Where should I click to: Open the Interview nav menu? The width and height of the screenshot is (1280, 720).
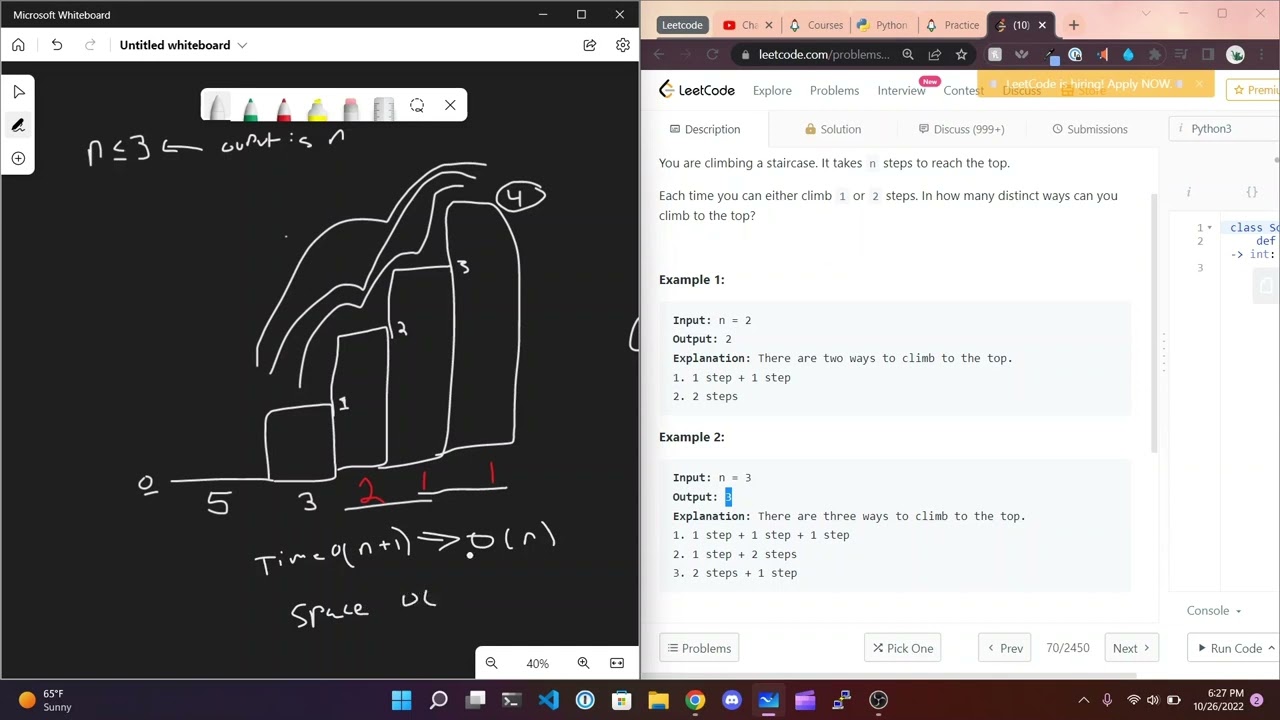coord(901,90)
